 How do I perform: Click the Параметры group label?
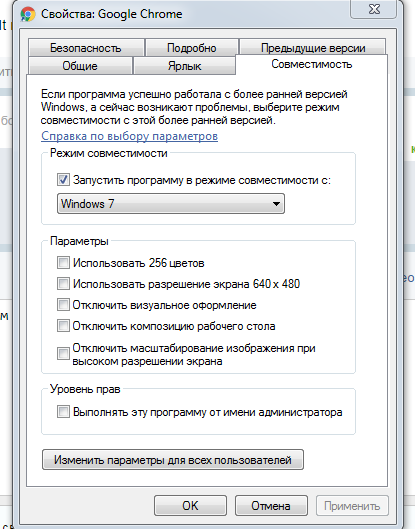click(79, 241)
